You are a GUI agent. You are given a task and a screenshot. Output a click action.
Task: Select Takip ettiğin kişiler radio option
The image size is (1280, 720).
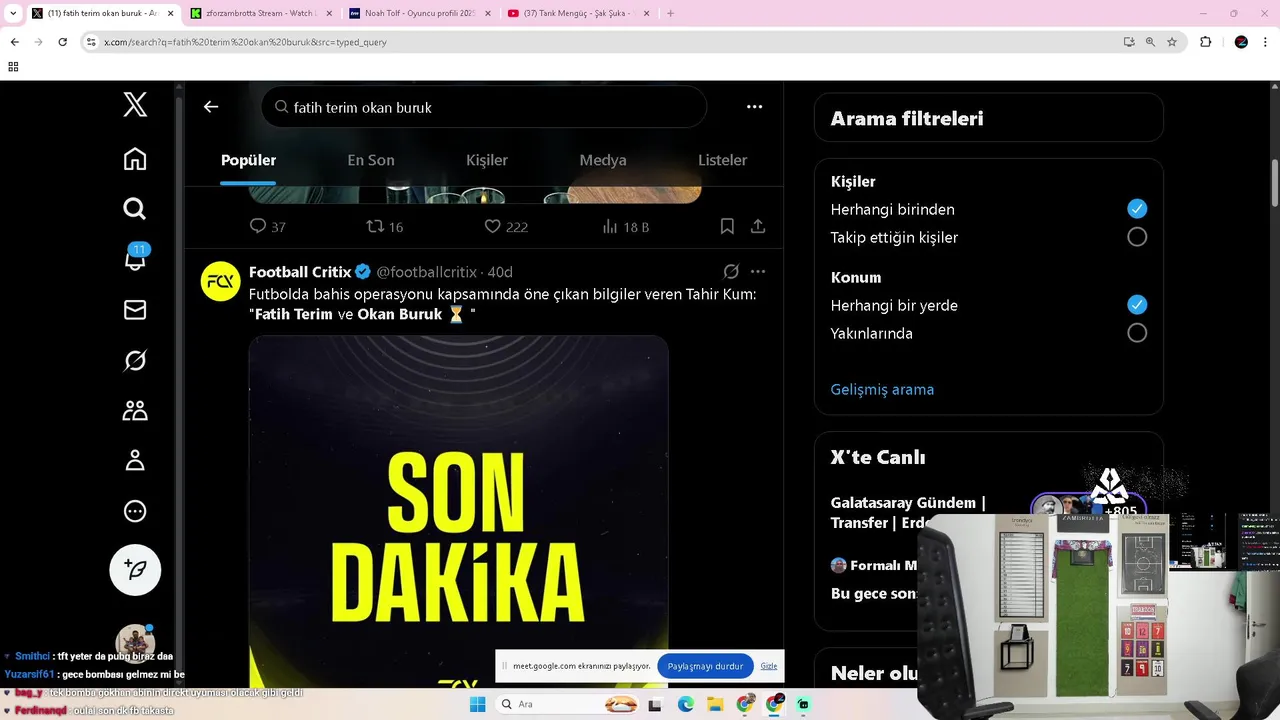[x=1137, y=237]
